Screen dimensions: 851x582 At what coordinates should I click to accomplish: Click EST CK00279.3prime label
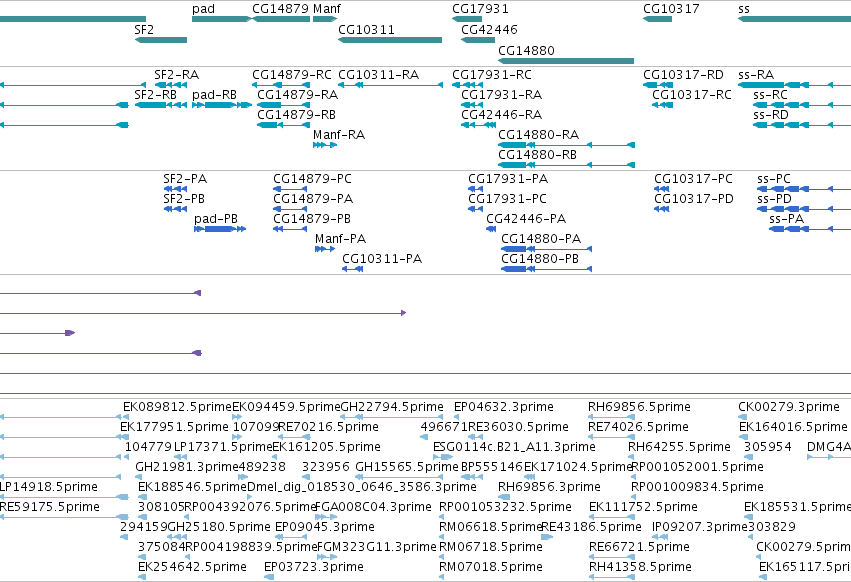click(x=789, y=407)
